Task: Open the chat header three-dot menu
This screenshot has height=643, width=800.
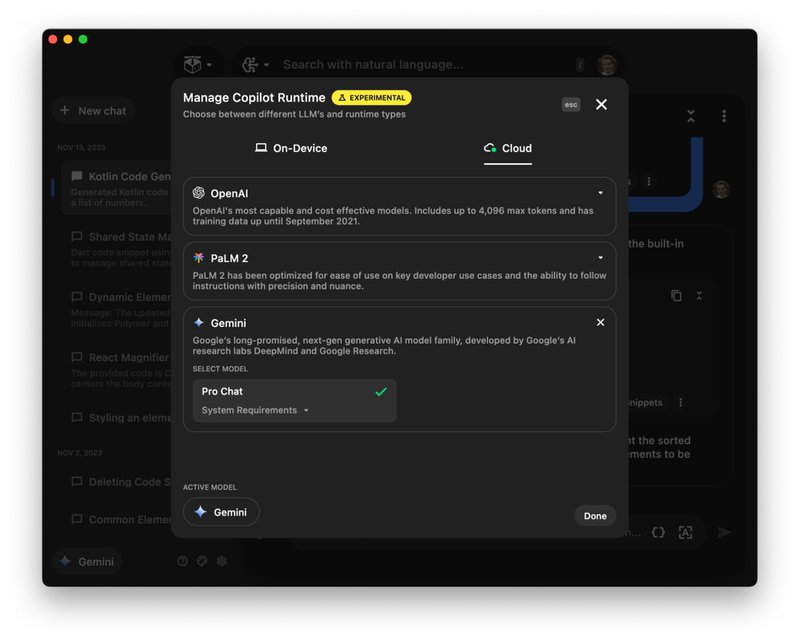Action: [724, 116]
